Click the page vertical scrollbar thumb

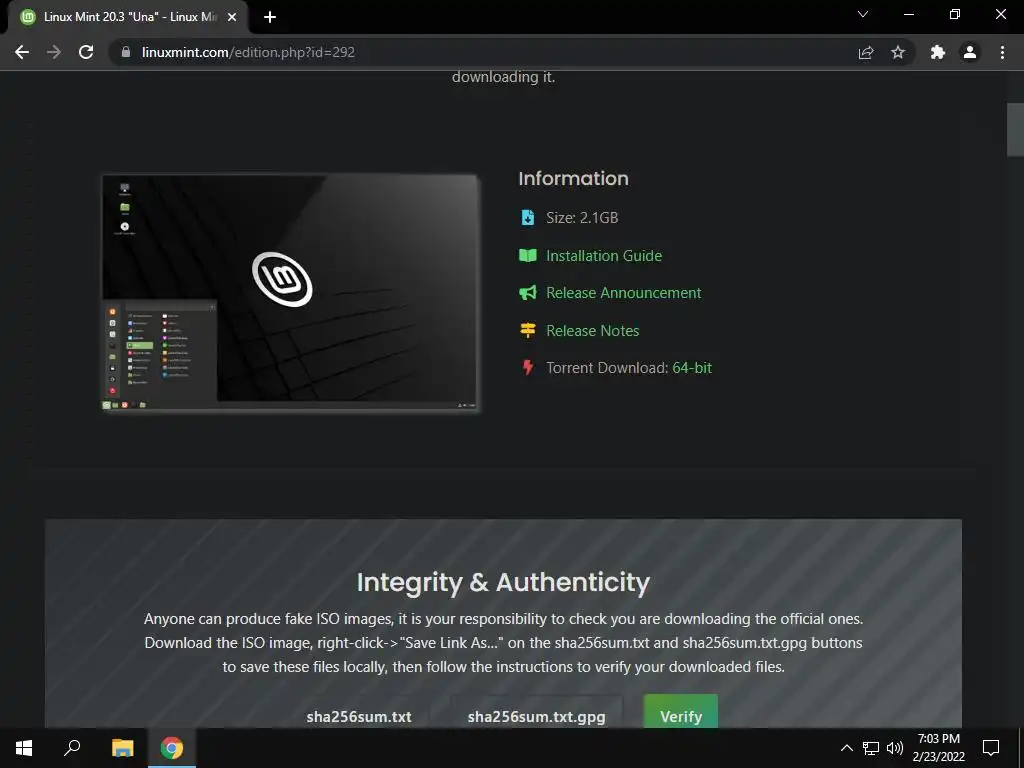[x=1015, y=129]
